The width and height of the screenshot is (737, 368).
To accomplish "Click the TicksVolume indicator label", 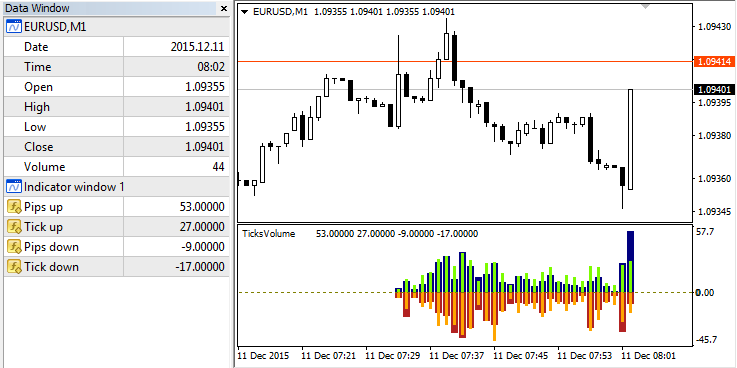I will pos(268,234).
